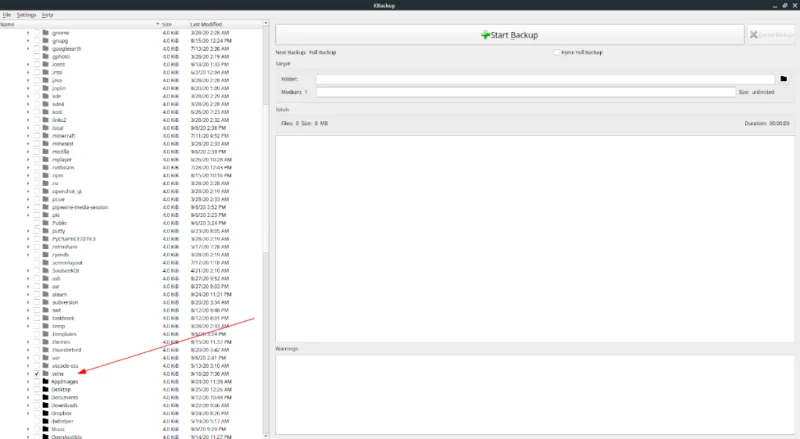Expand the .pki folder tree

[x=28, y=215]
